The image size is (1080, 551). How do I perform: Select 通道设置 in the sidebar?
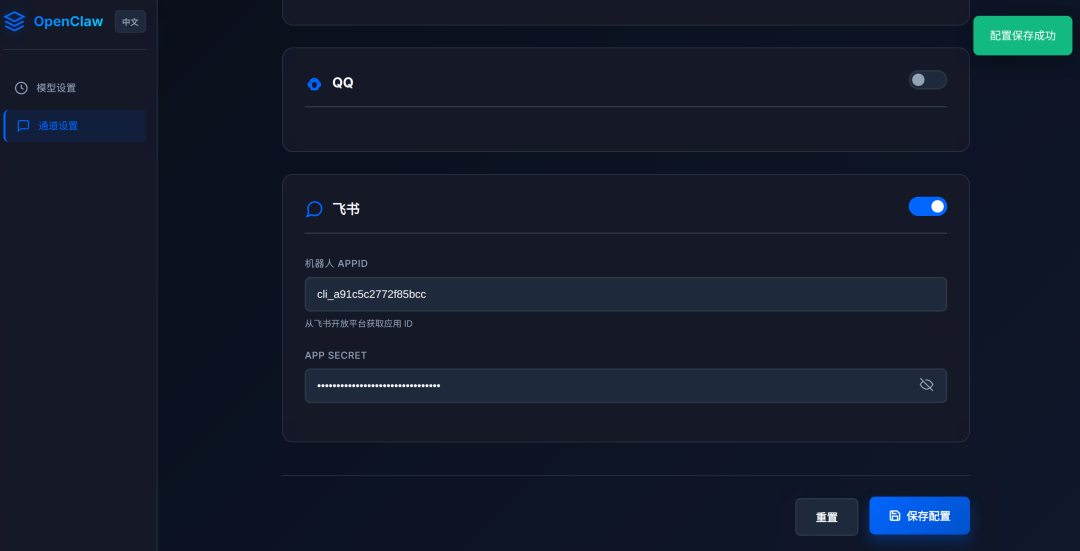click(58, 126)
